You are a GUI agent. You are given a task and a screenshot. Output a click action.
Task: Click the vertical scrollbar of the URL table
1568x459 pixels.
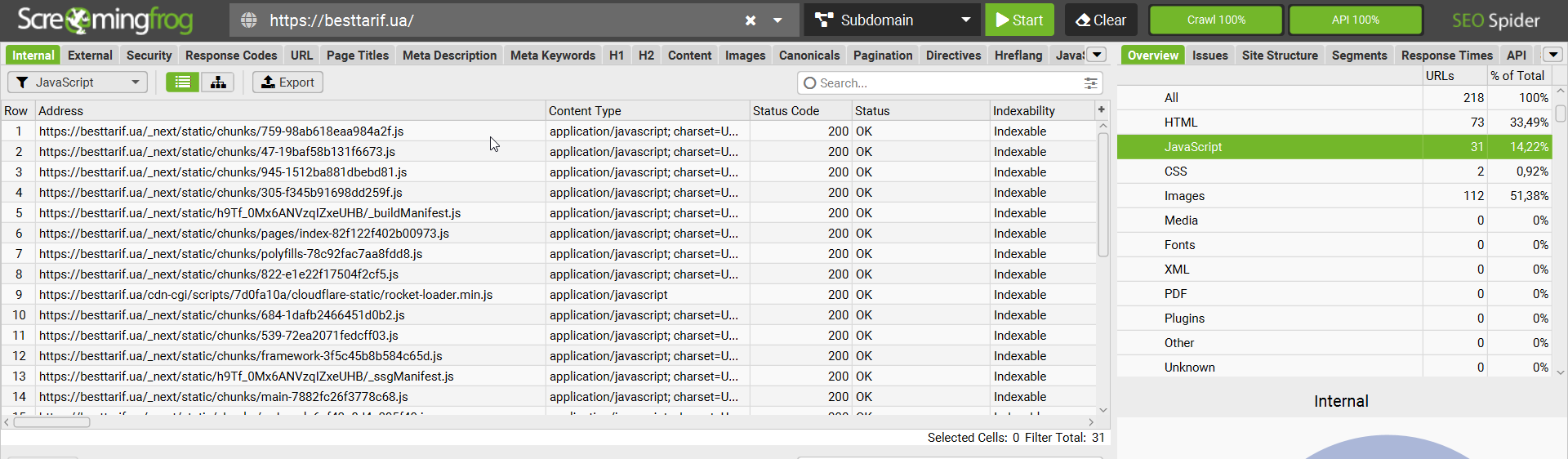(x=1102, y=194)
